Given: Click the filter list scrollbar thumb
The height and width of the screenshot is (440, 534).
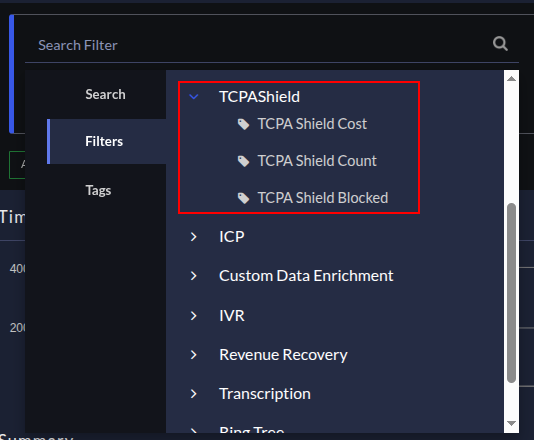Looking at the screenshot, I should pos(511,293).
